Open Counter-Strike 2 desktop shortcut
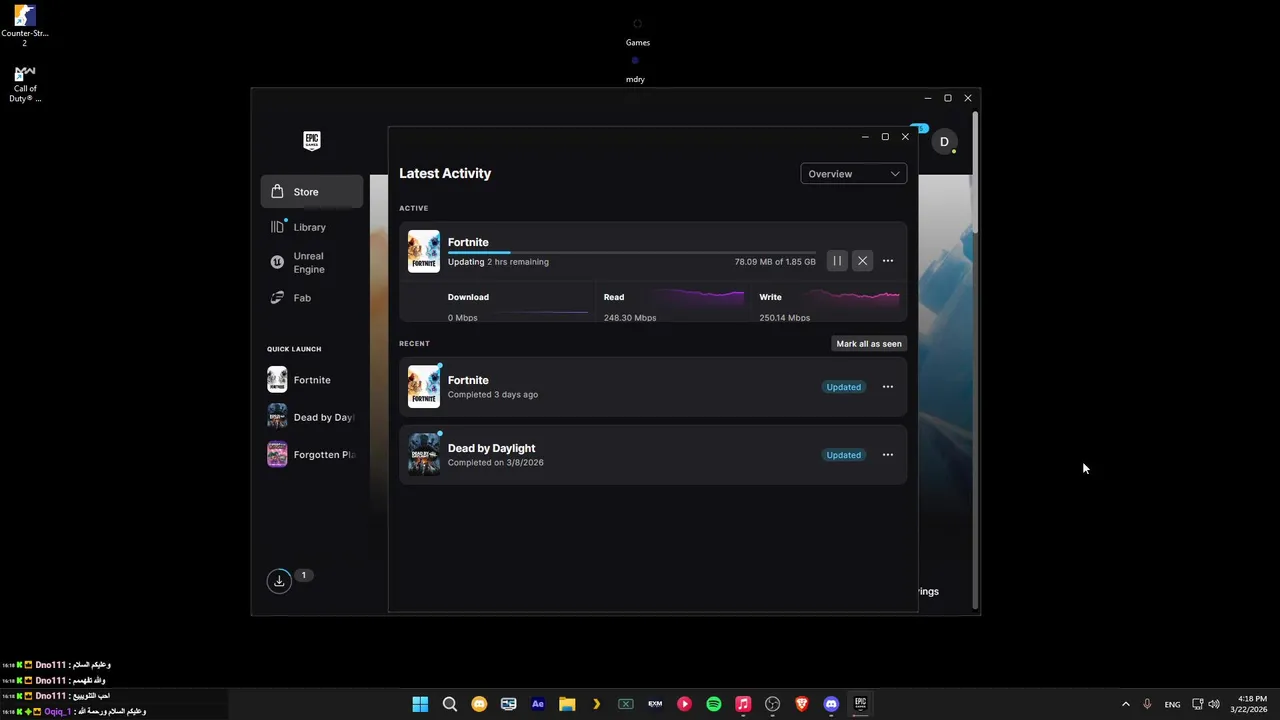Screen dimensions: 1280x720 pyautogui.click(x=25, y=26)
